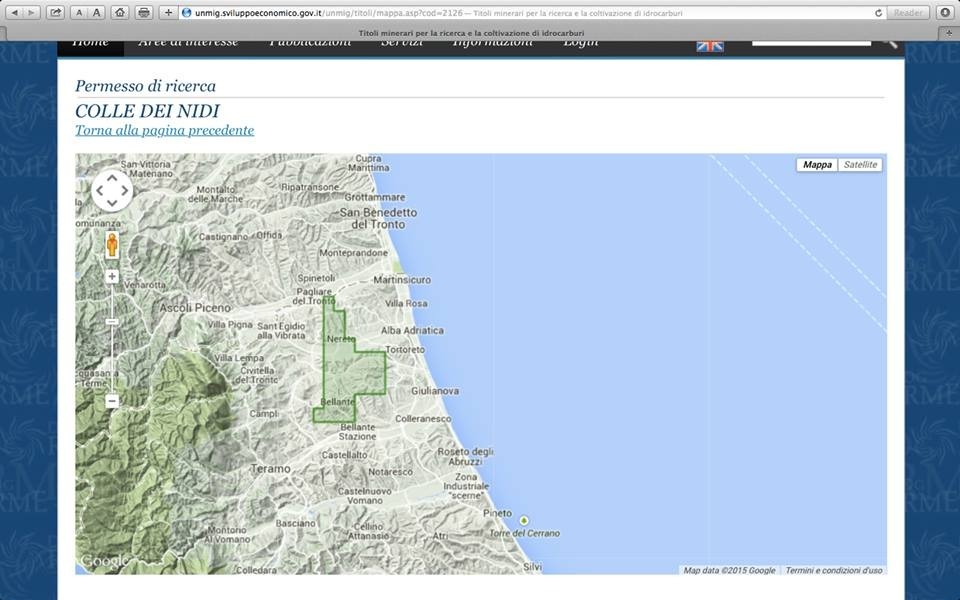Click the home icon in Safari toolbar

pos(120,13)
